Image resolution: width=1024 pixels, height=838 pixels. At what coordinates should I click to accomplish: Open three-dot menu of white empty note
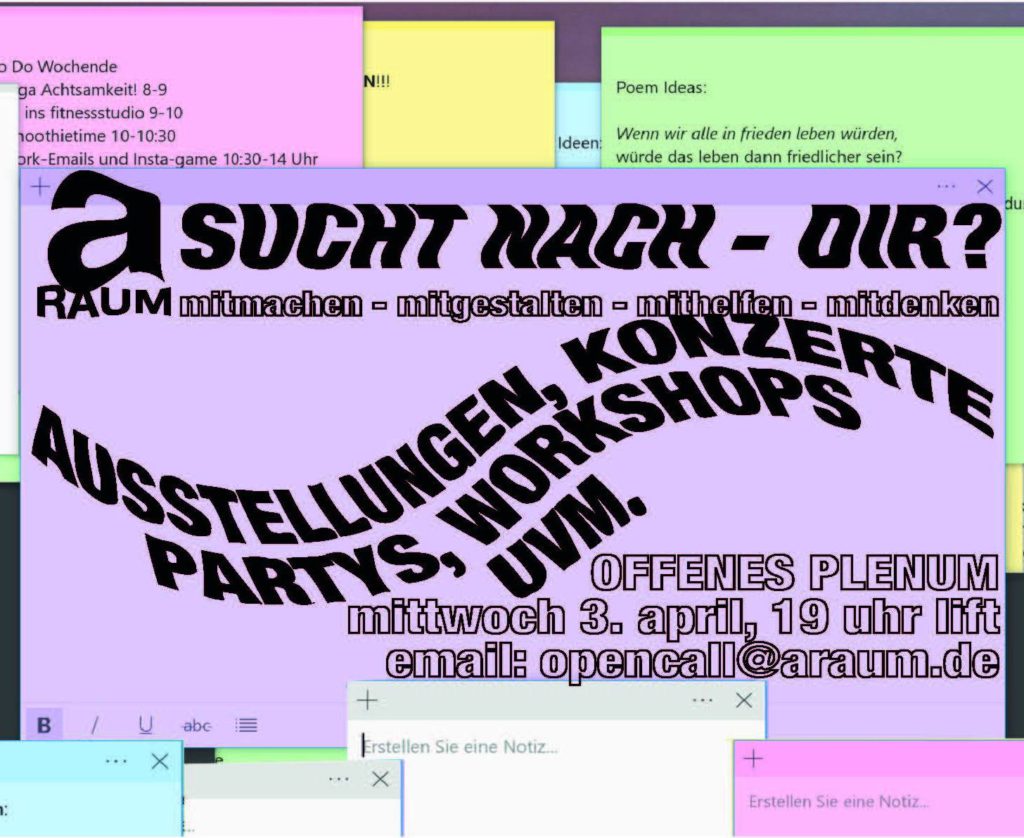pos(702,700)
